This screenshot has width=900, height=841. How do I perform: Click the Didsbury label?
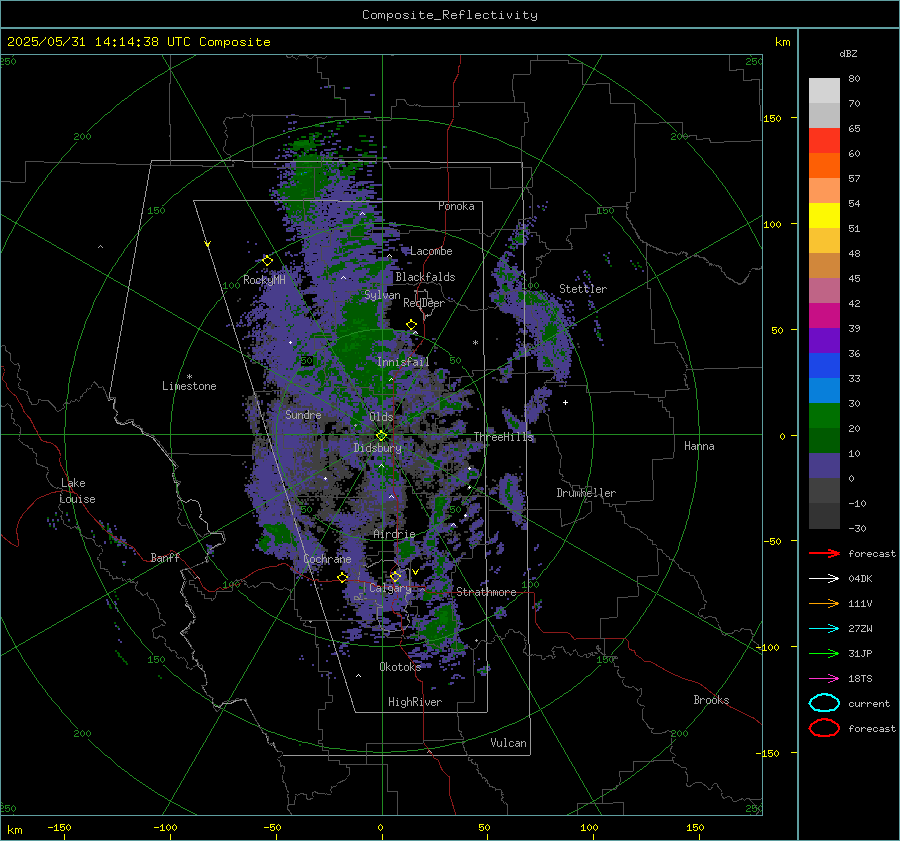click(377, 448)
